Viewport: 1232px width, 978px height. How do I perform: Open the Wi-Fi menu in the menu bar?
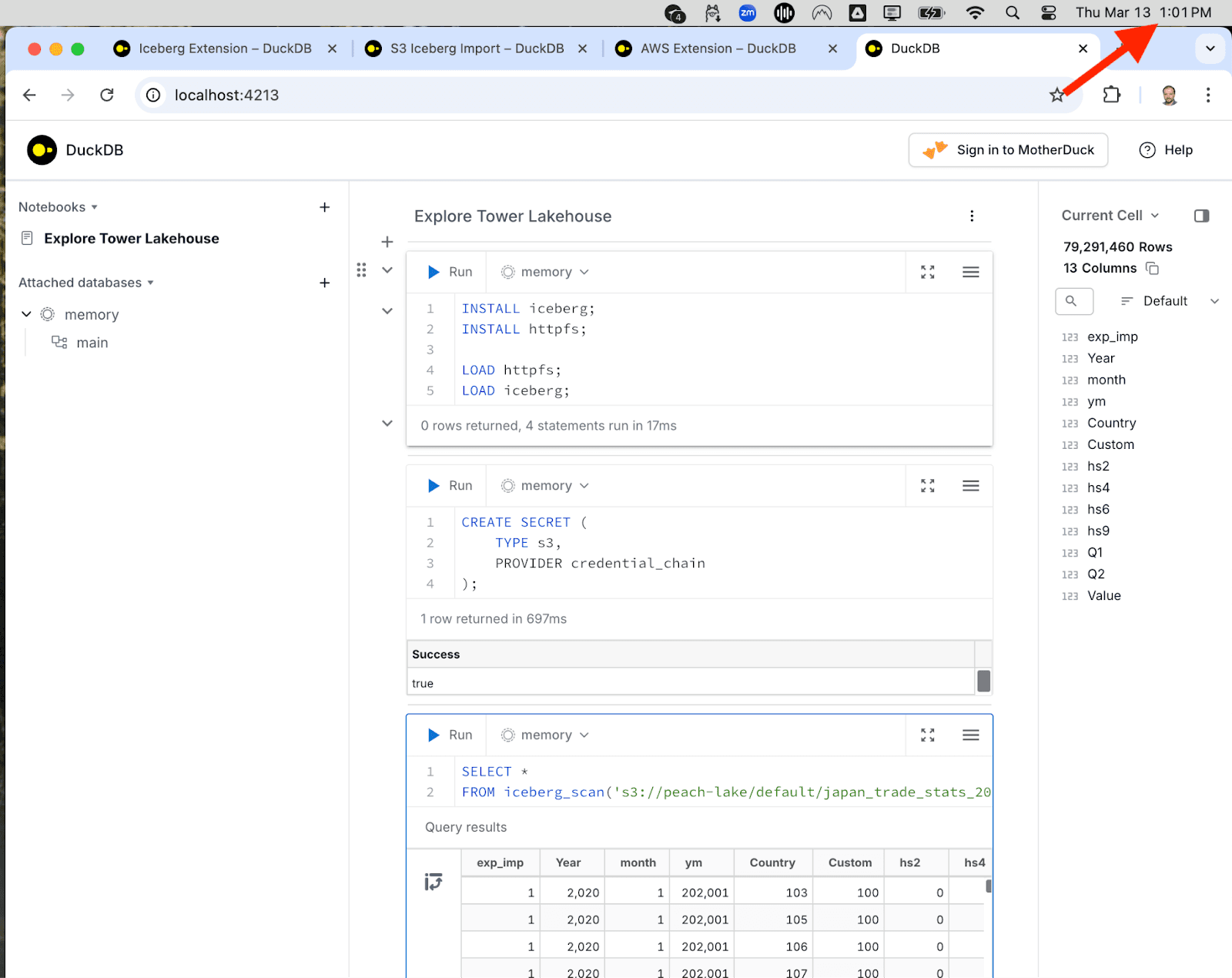coord(976,12)
